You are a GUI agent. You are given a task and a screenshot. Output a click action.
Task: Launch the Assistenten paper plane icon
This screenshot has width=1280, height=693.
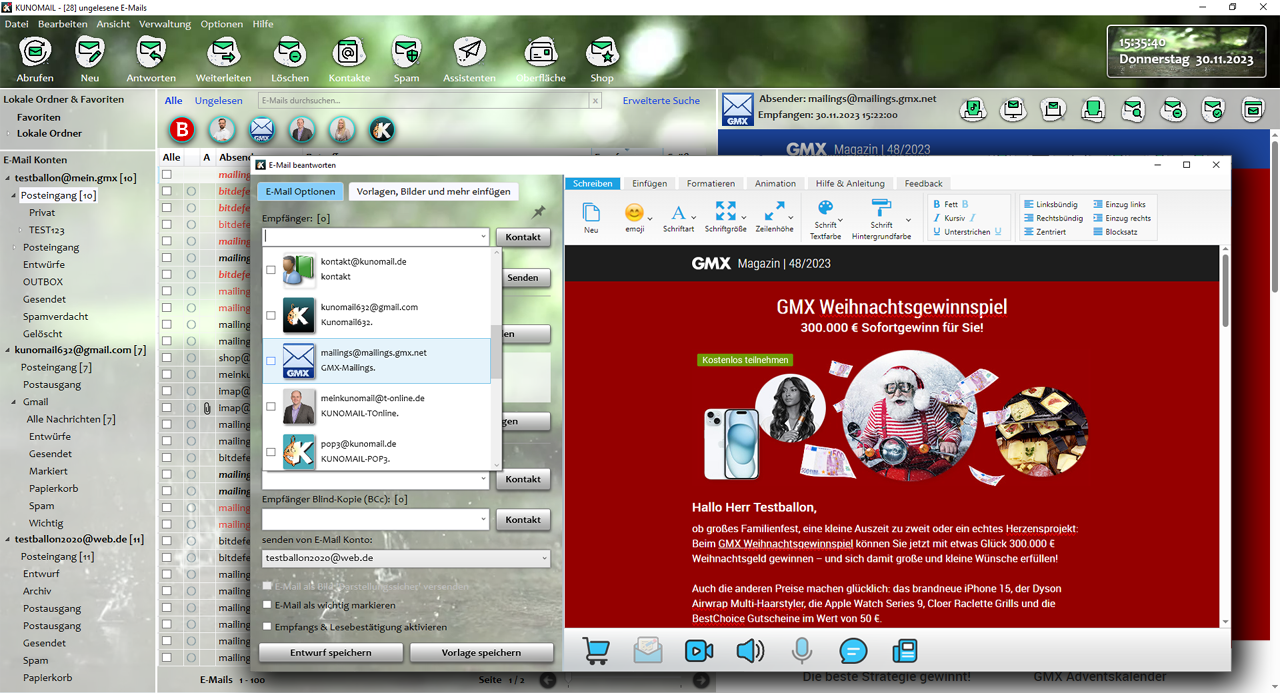pyautogui.click(x=470, y=51)
